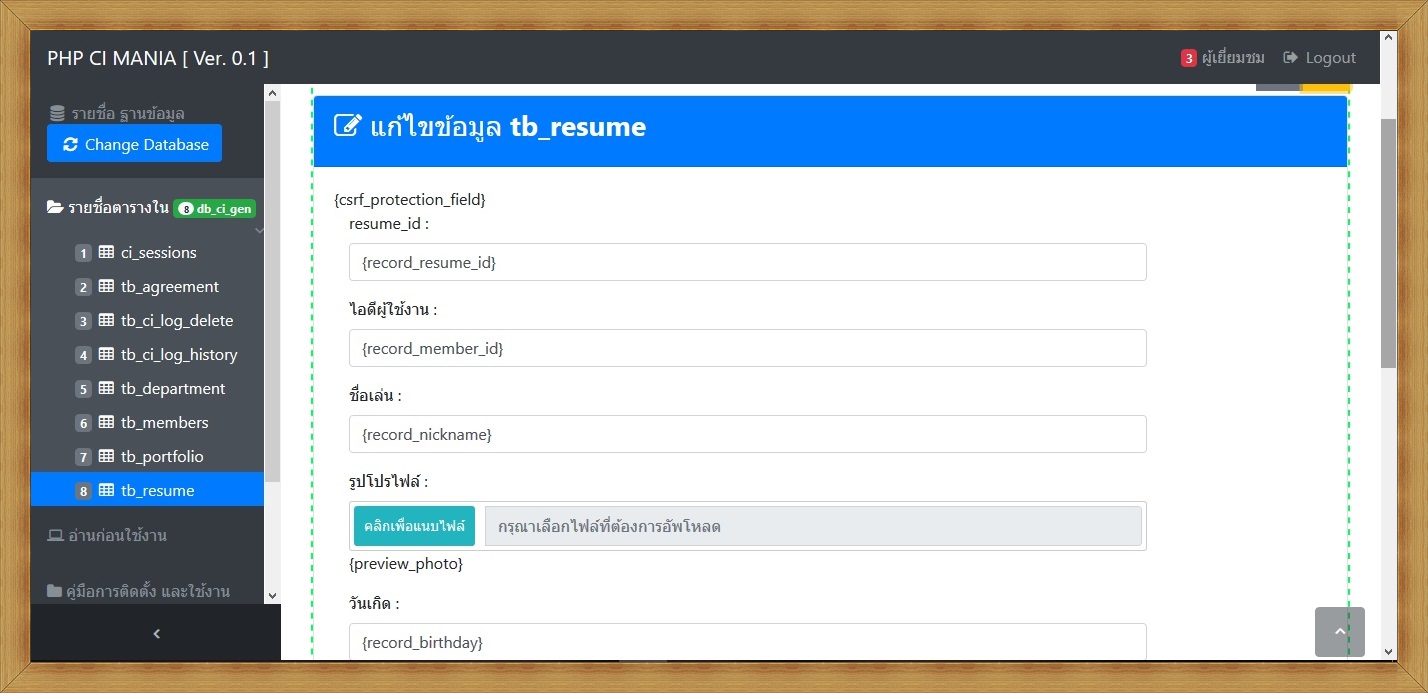Click the pencil edit icon in tb_resume header
The height and width of the screenshot is (693, 1428).
(x=346, y=126)
